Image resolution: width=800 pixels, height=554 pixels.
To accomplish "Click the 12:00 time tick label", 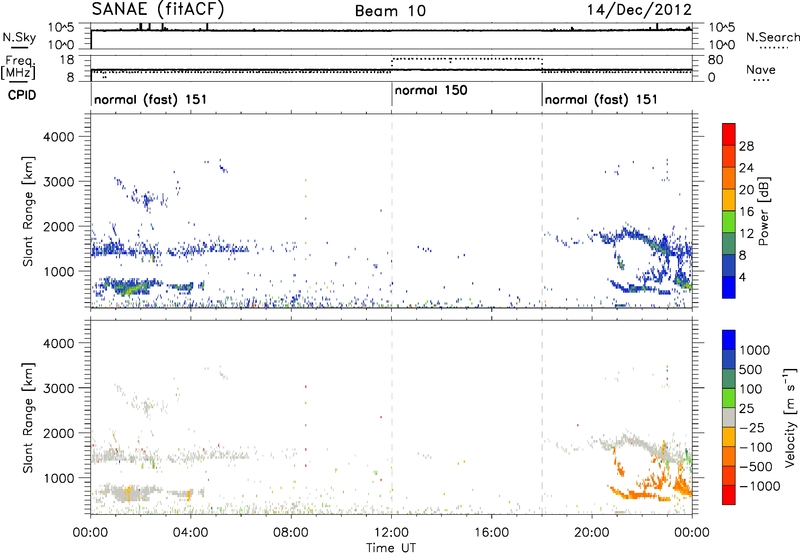I will (x=391, y=533).
